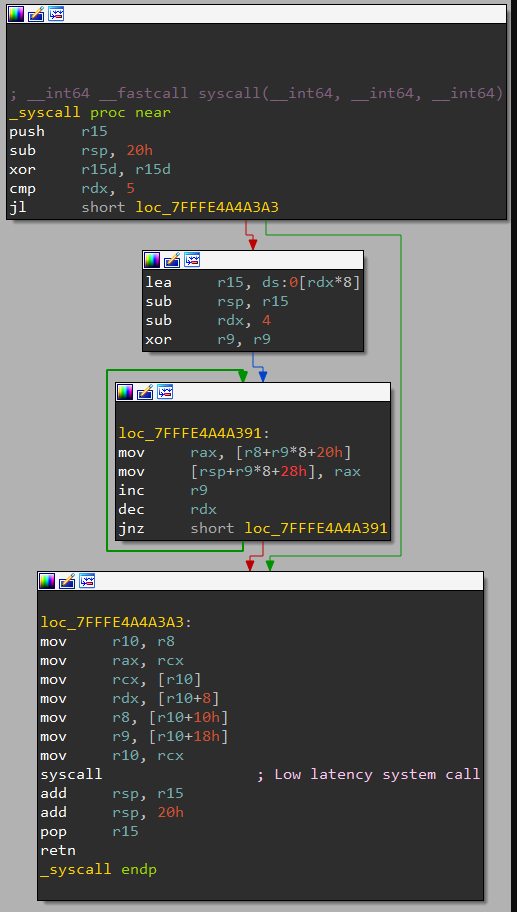This screenshot has height=912, width=517.
Task: Select the loc_7FFFE4A4A391 label line
Action: [x=190, y=433]
